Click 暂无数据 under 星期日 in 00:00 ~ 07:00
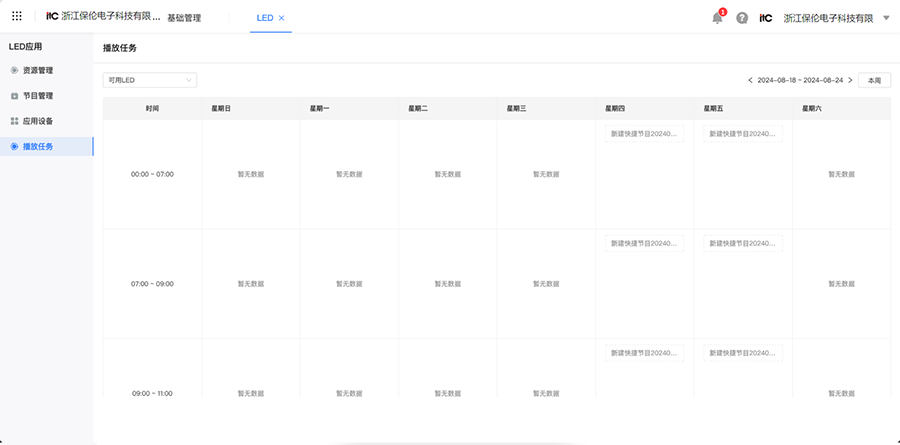 pyautogui.click(x=251, y=174)
